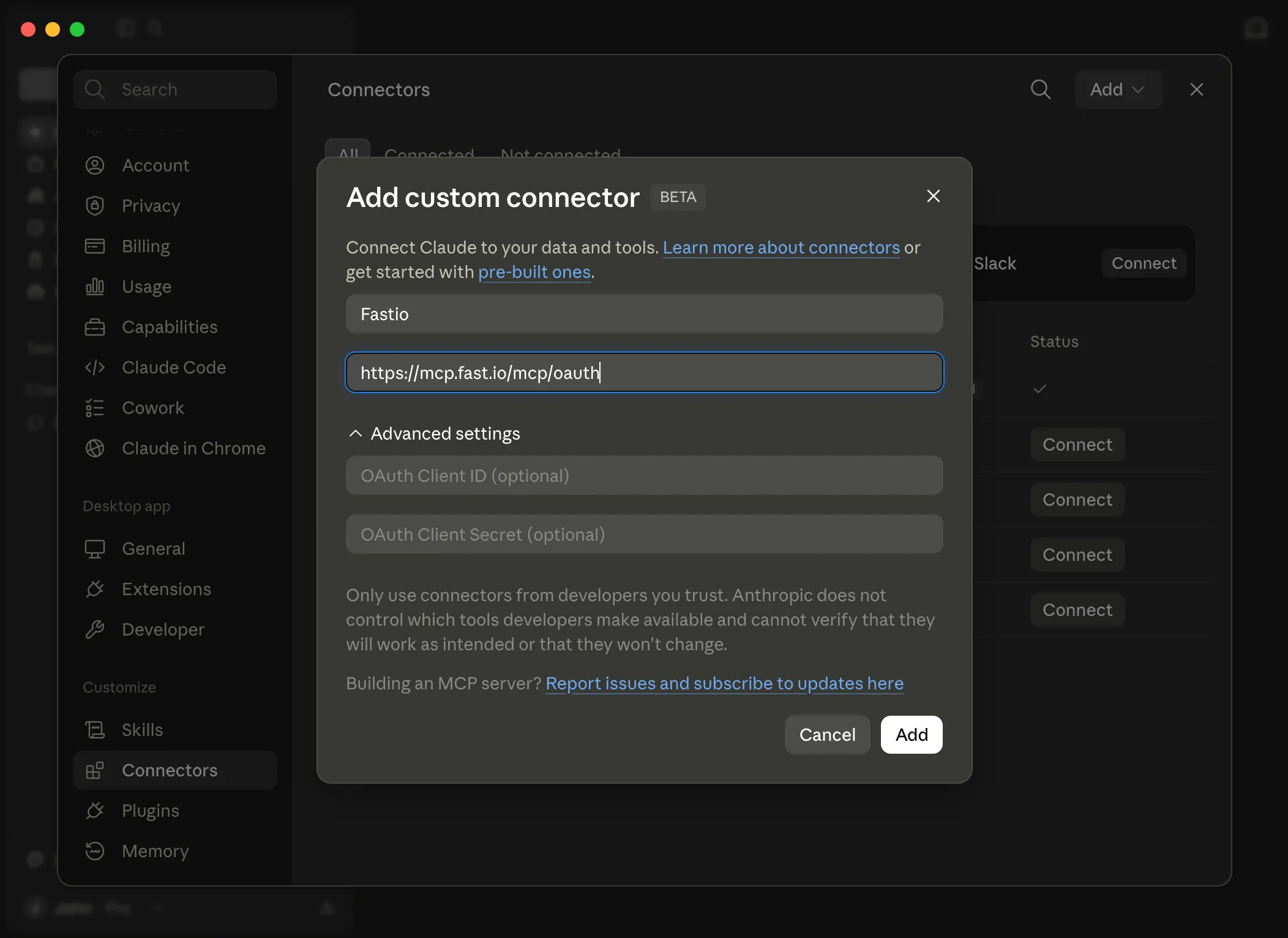Open Capabilities briefcase icon
Screen dimensions: 1288x938
pos(94,327)
